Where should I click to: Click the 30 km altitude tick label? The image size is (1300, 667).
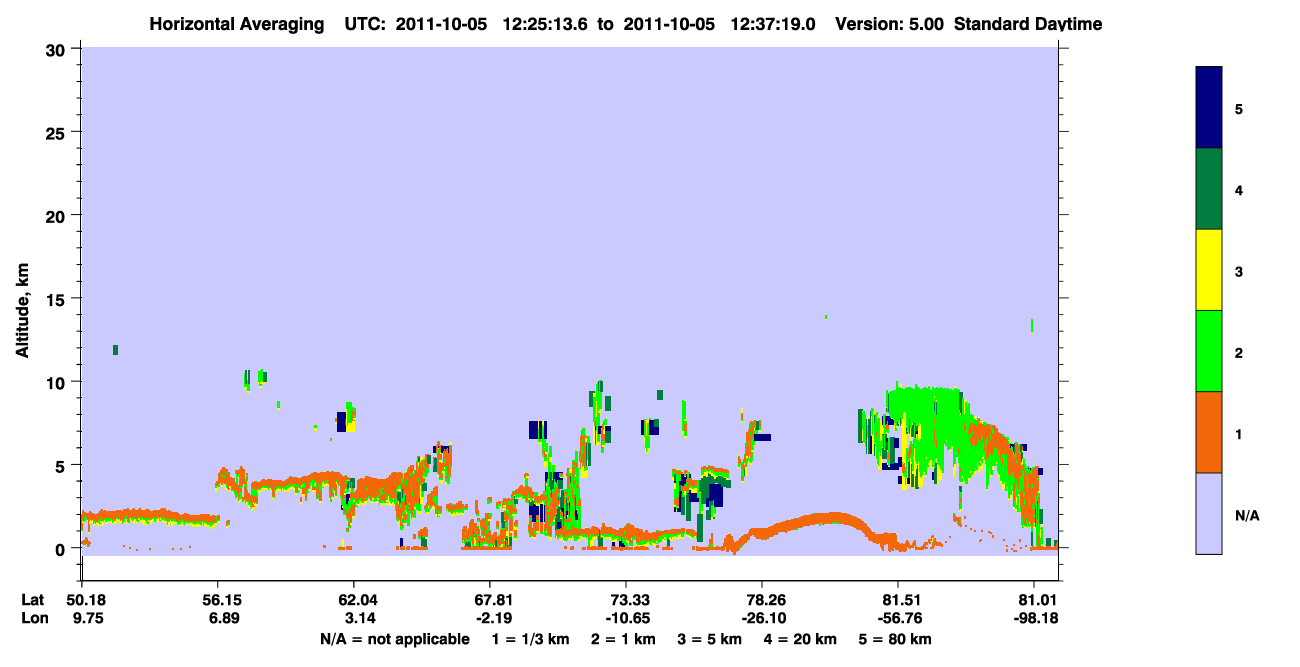(58, 49)
